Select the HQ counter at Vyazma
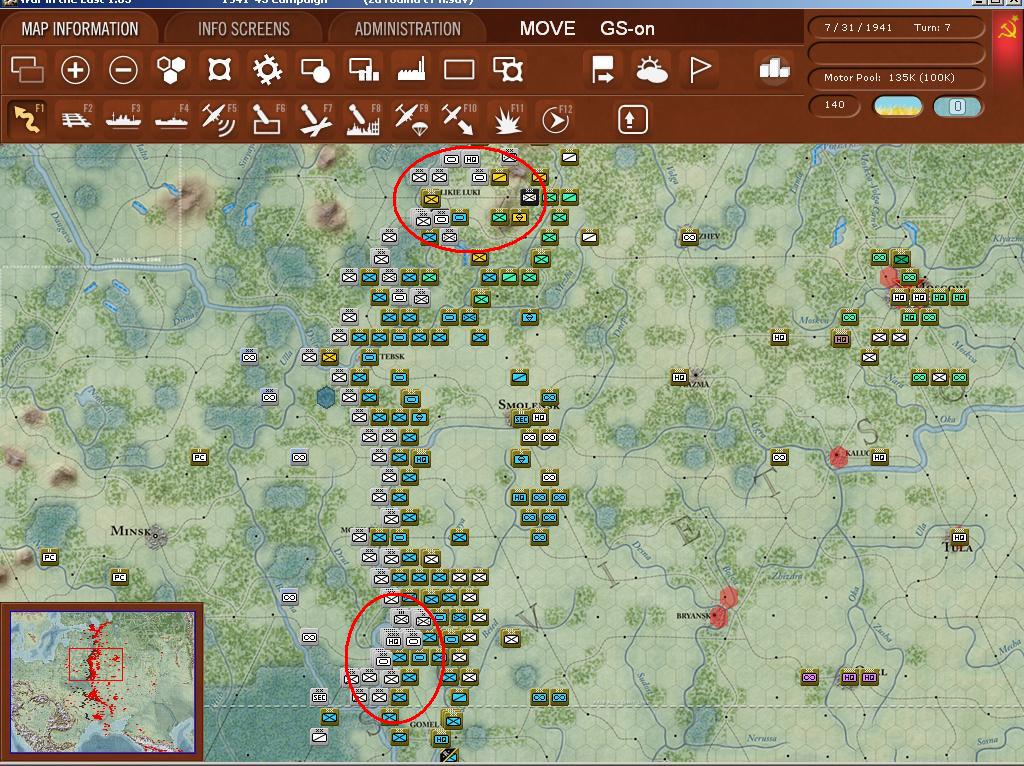Image resolution: width=1024 pixels, height=766 pixels. pyautogui.click(x=679, y=377)
